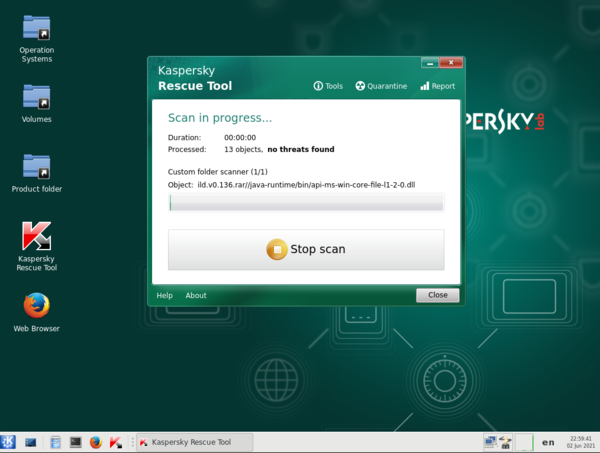The height and width of the screenshot is (453, 600).
Task: Click the en keyboard layout indicator
Action: tap(548, 443)
